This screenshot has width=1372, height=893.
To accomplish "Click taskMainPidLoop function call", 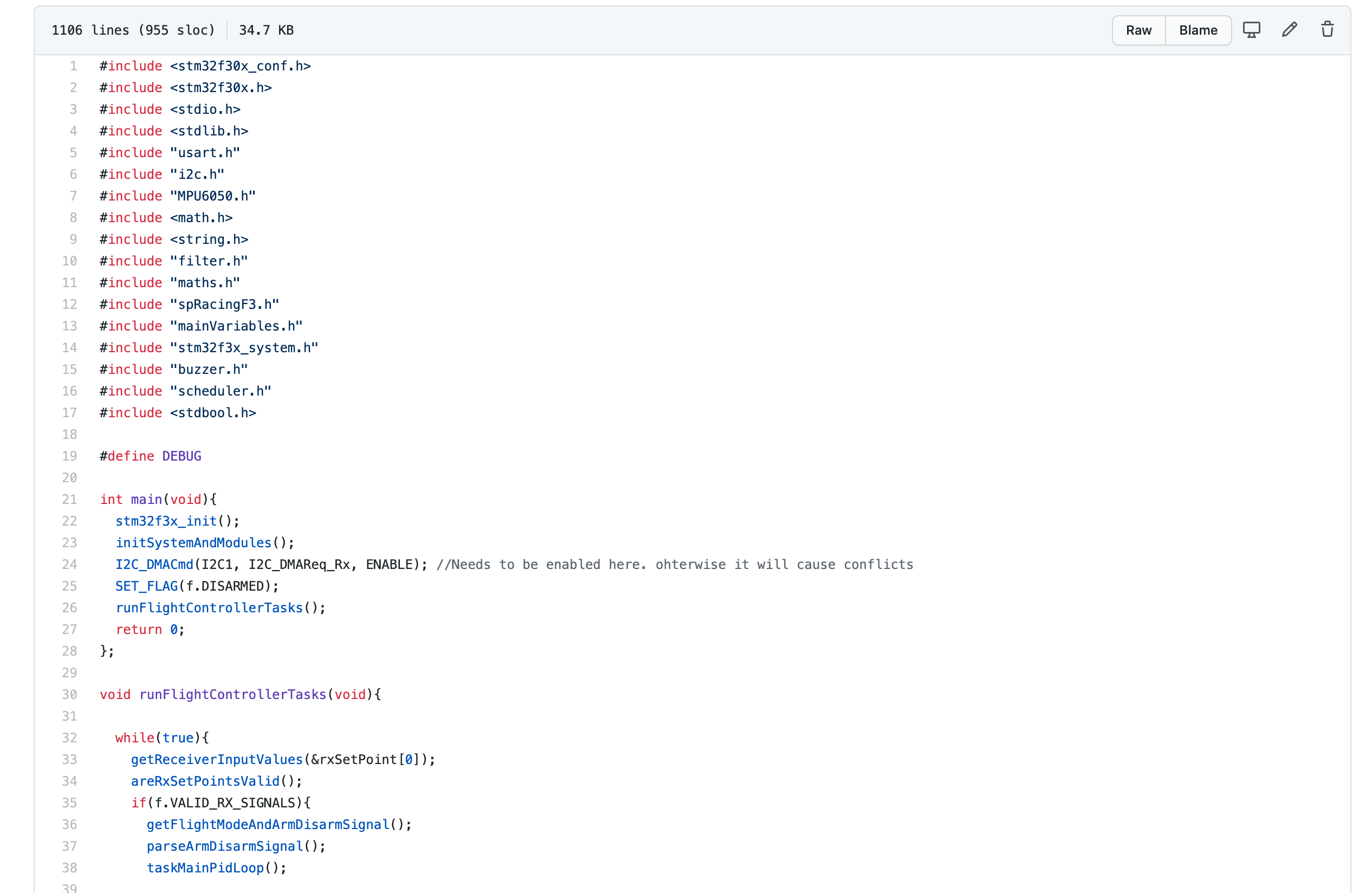I will coord(205,868).
